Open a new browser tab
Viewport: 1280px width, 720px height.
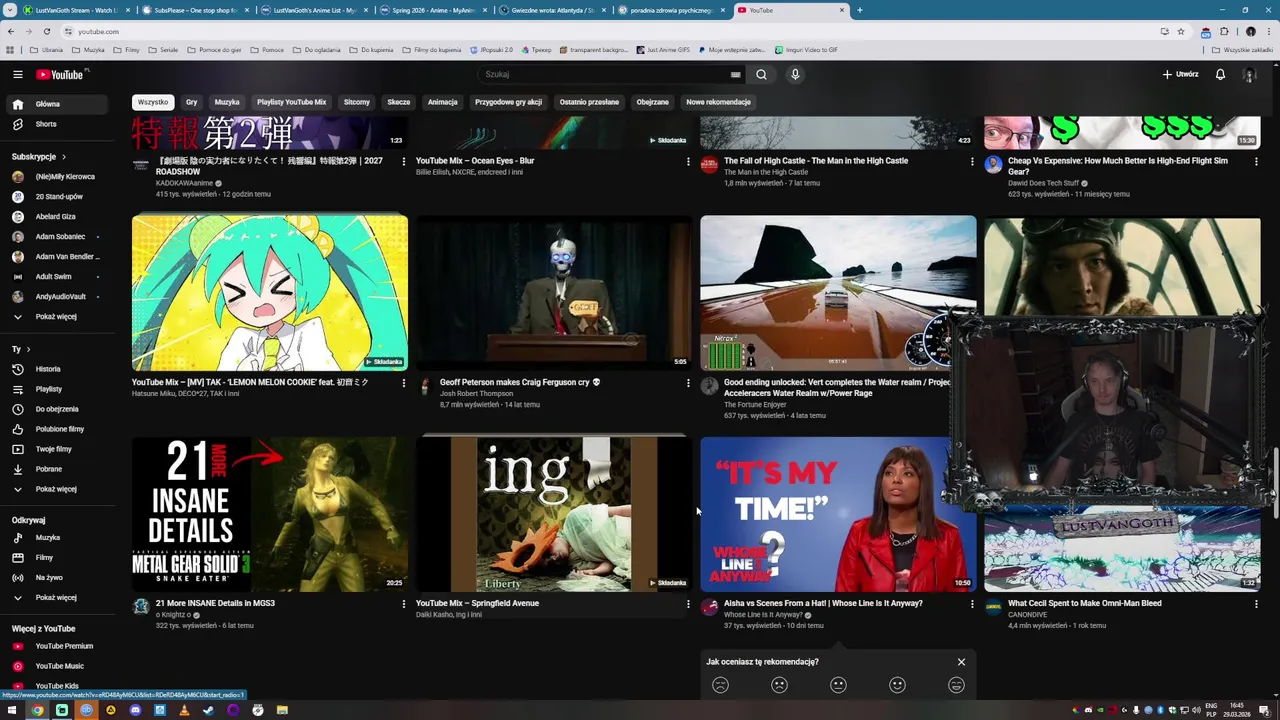pos(860,10)
